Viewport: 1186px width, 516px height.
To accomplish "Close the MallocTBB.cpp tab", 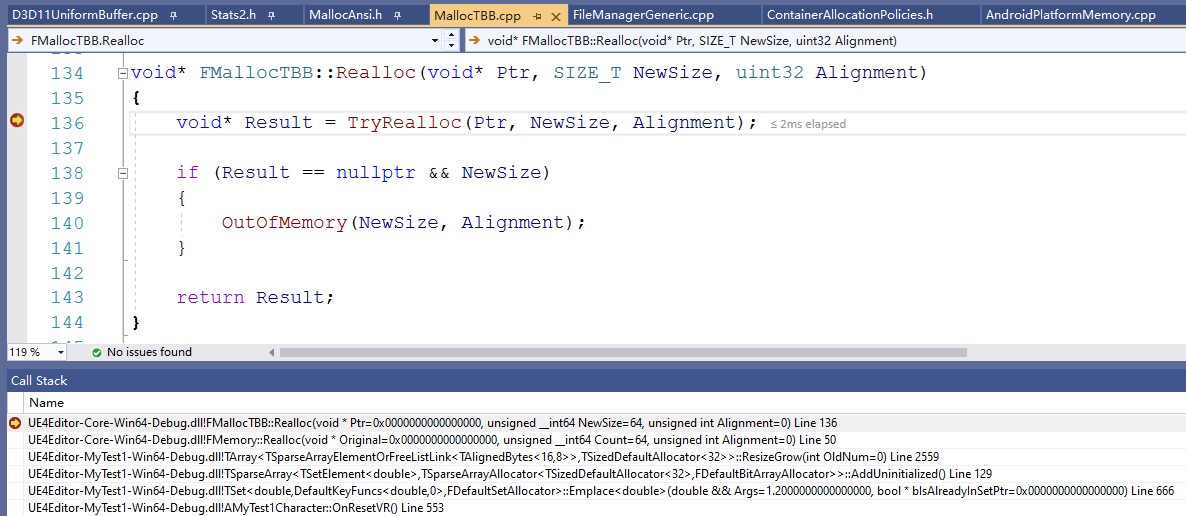I will (556, 16).
